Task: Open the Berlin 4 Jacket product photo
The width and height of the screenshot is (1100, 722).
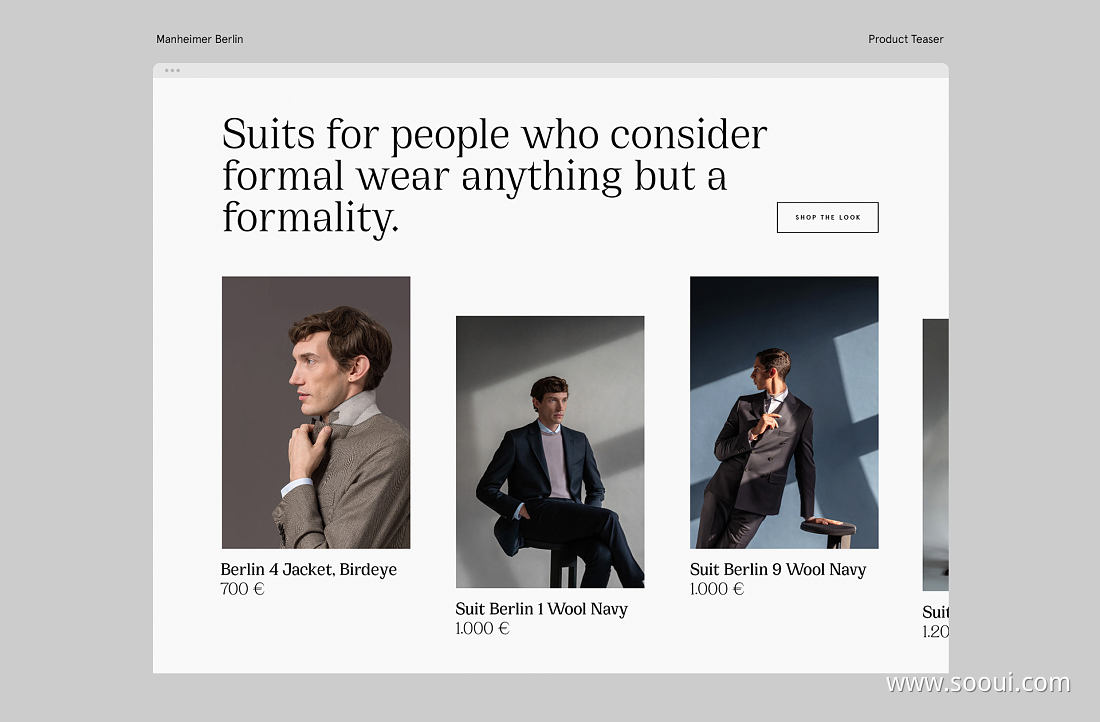Action: click(x=316, y=413)
